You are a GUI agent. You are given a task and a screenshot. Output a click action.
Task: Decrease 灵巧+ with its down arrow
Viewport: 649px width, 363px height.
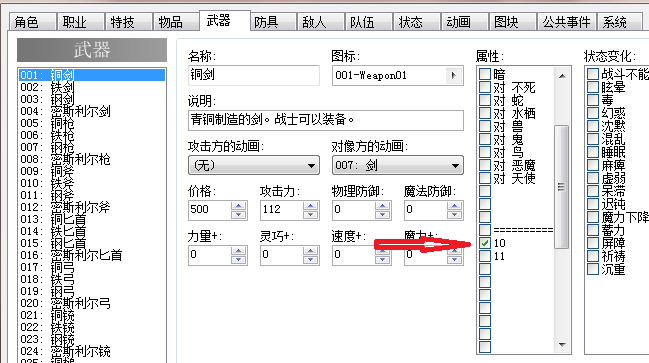(311, 260)
